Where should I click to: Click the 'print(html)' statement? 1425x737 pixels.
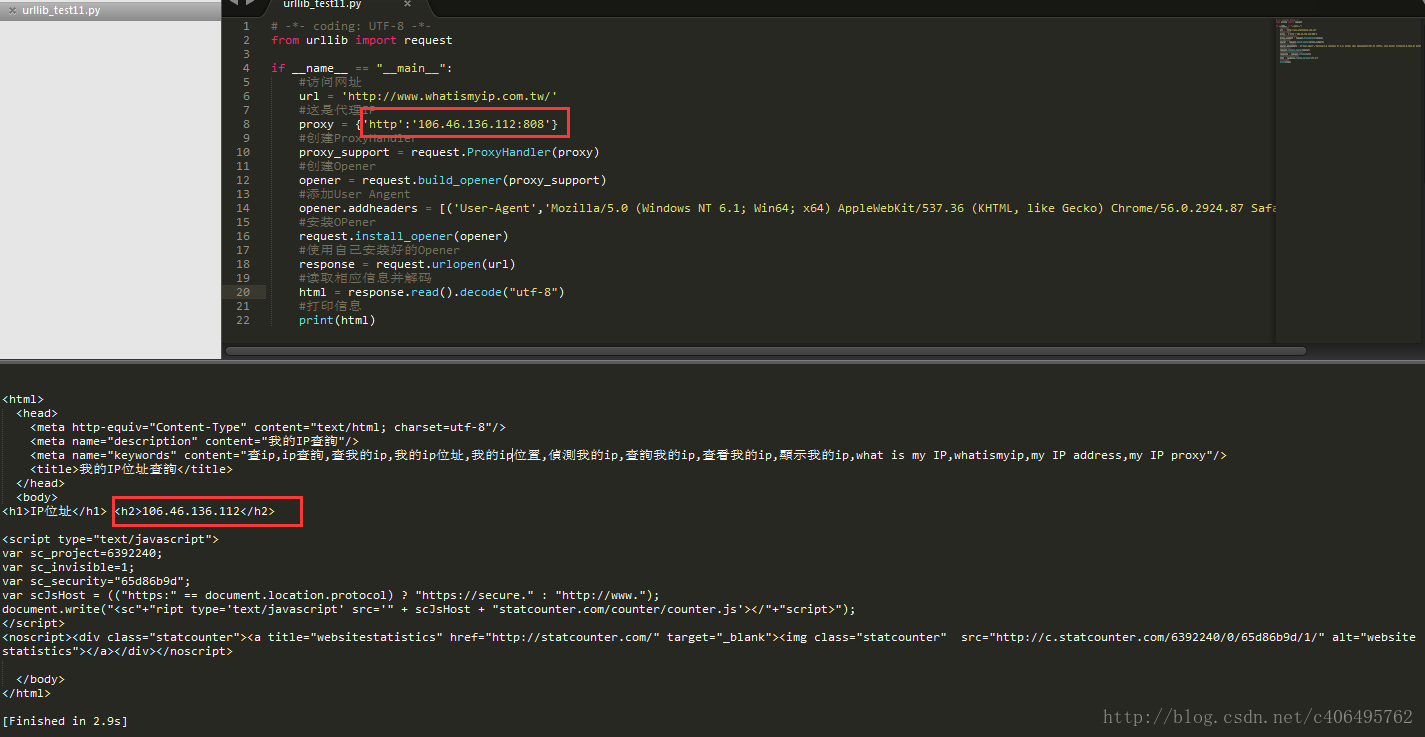click(337, 320)
